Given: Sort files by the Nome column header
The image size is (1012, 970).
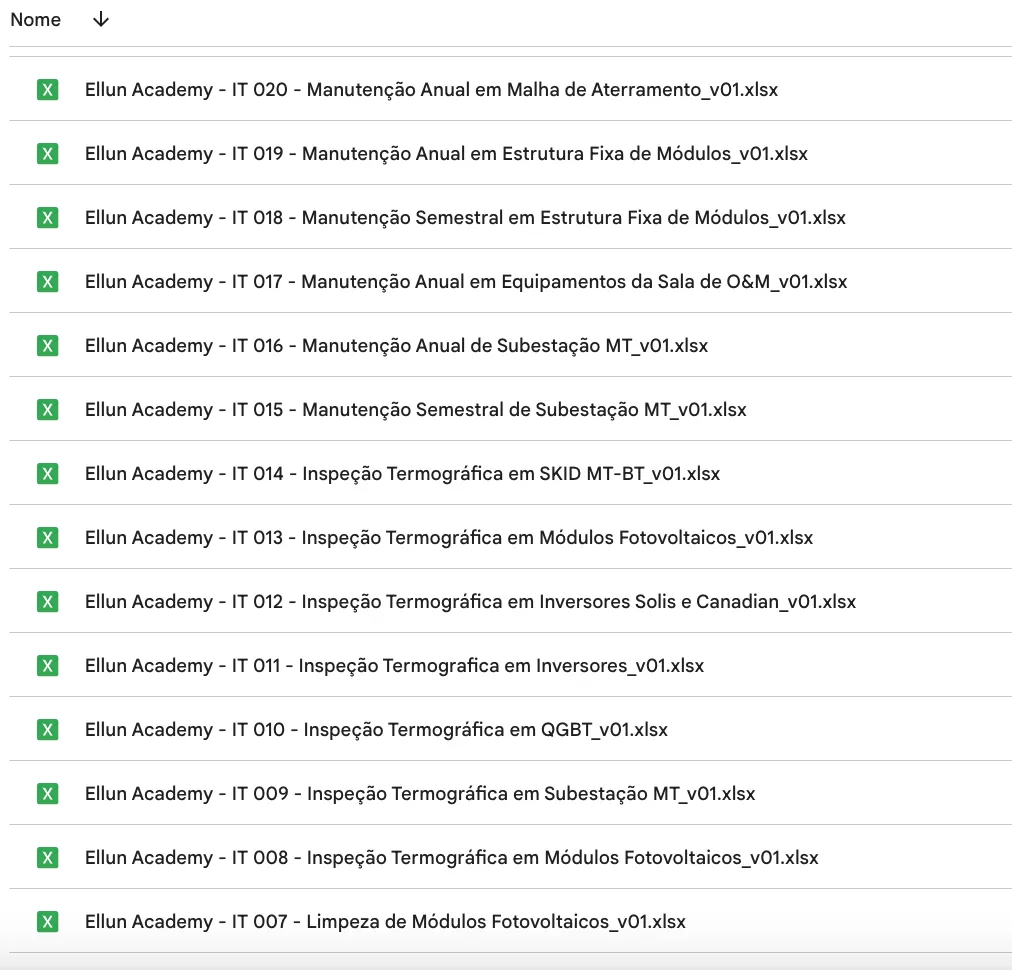Looking at the screenshot, I should click(36, 20).
